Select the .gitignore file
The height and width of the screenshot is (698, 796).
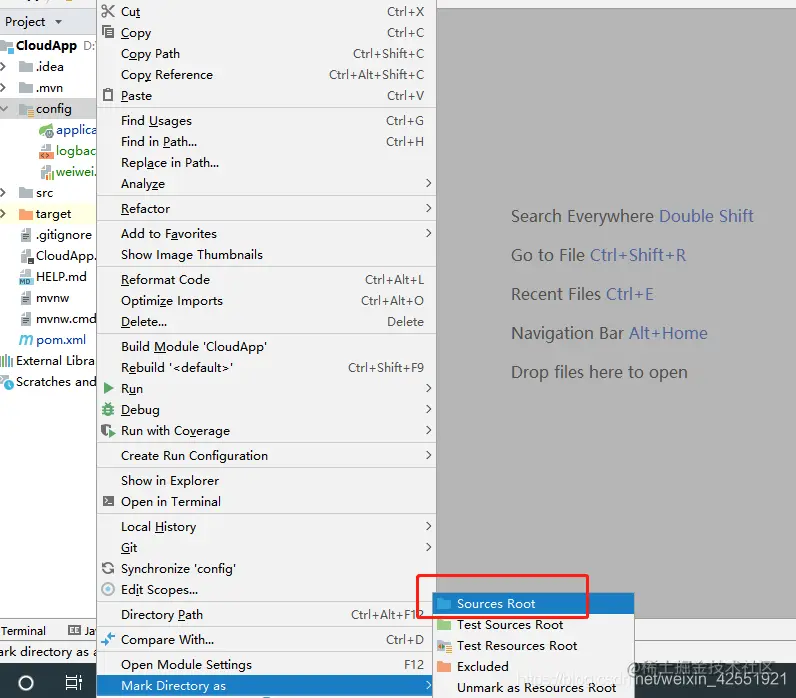pos(63,235)
